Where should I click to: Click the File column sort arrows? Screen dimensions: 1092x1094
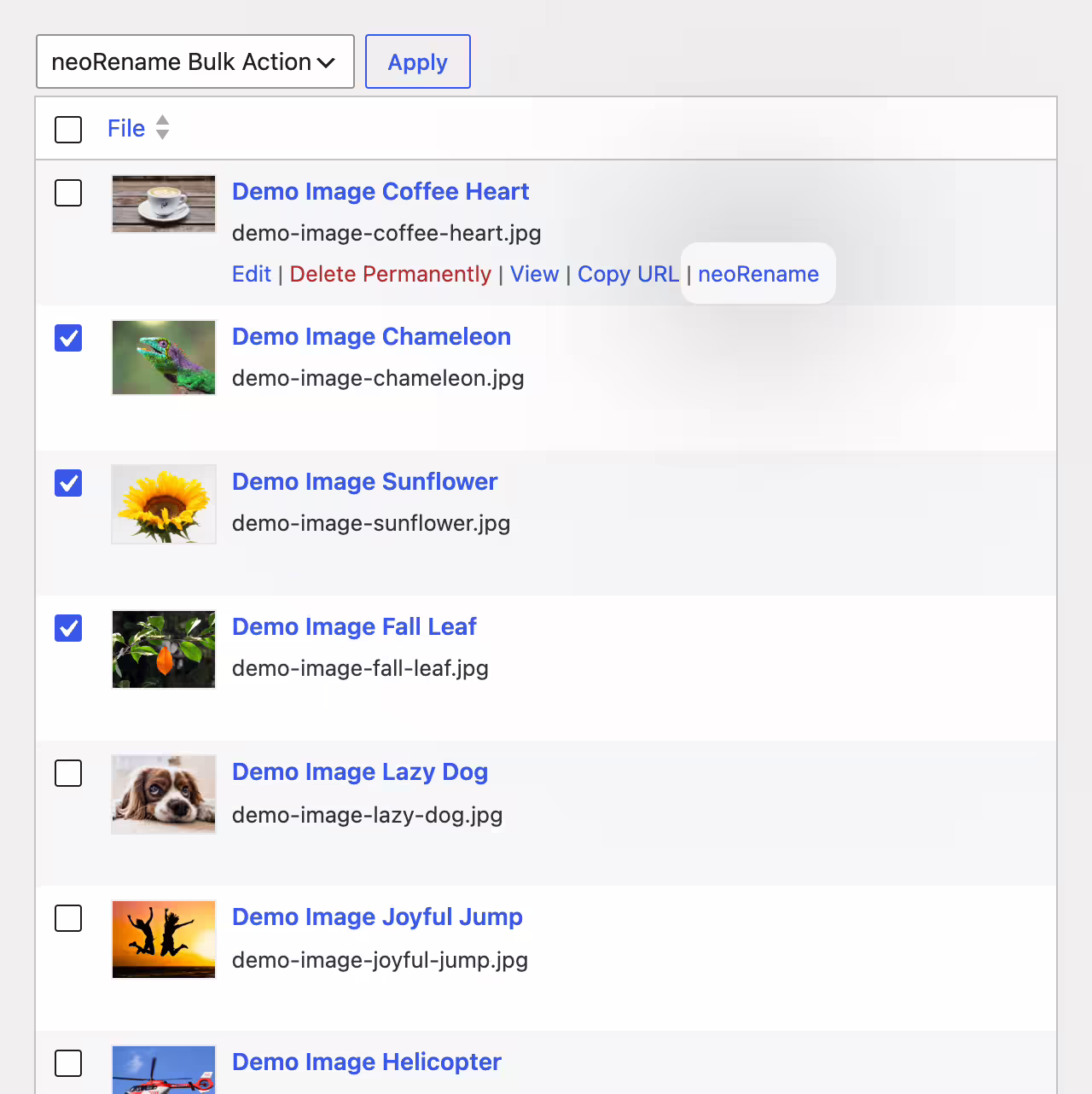[162, 128]
